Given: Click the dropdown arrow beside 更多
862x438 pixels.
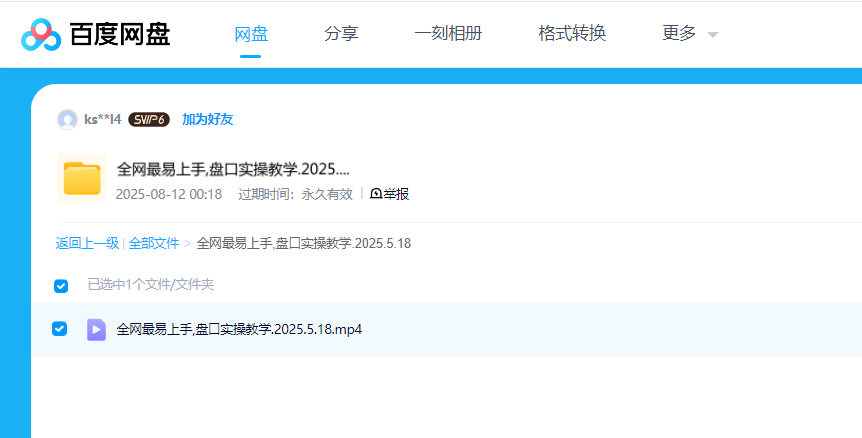Looking at the screenshot, I should tap(713, 35).
